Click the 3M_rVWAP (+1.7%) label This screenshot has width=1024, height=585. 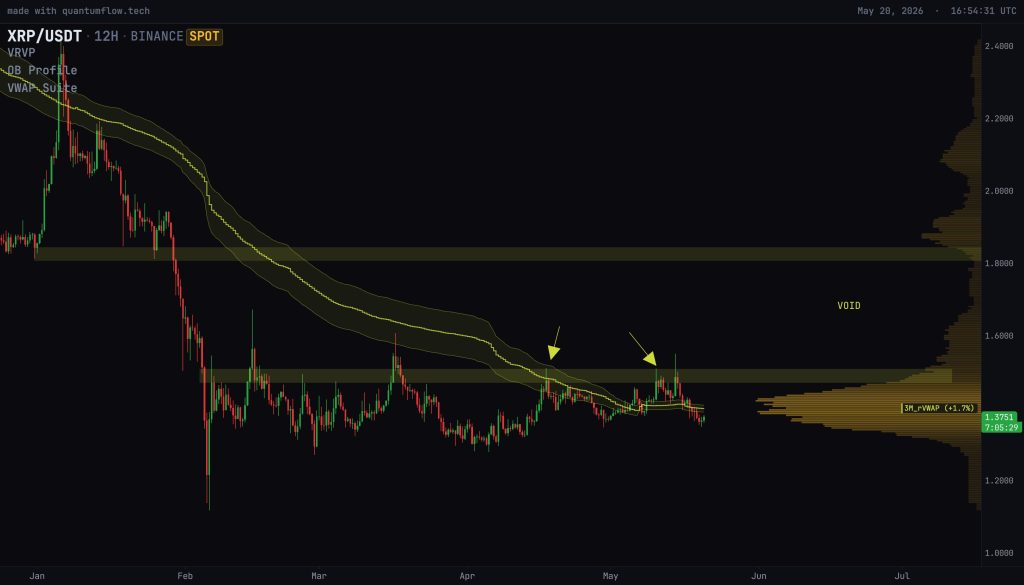tap(939, 408)
